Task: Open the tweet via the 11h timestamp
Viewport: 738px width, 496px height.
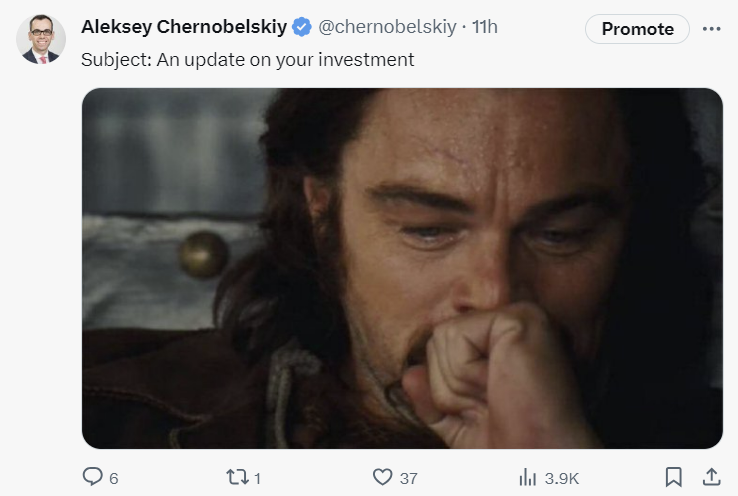Action: (484, 27)
